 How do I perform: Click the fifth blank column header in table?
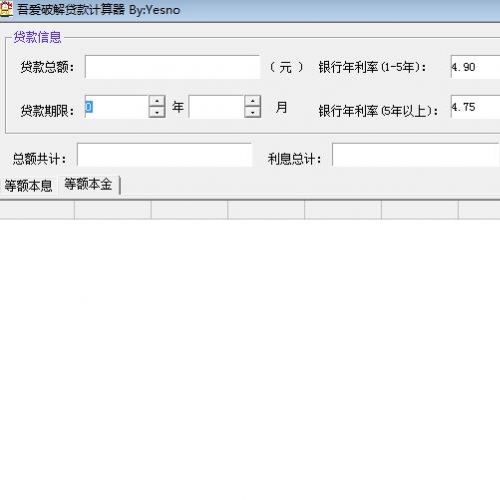(343, 210)
